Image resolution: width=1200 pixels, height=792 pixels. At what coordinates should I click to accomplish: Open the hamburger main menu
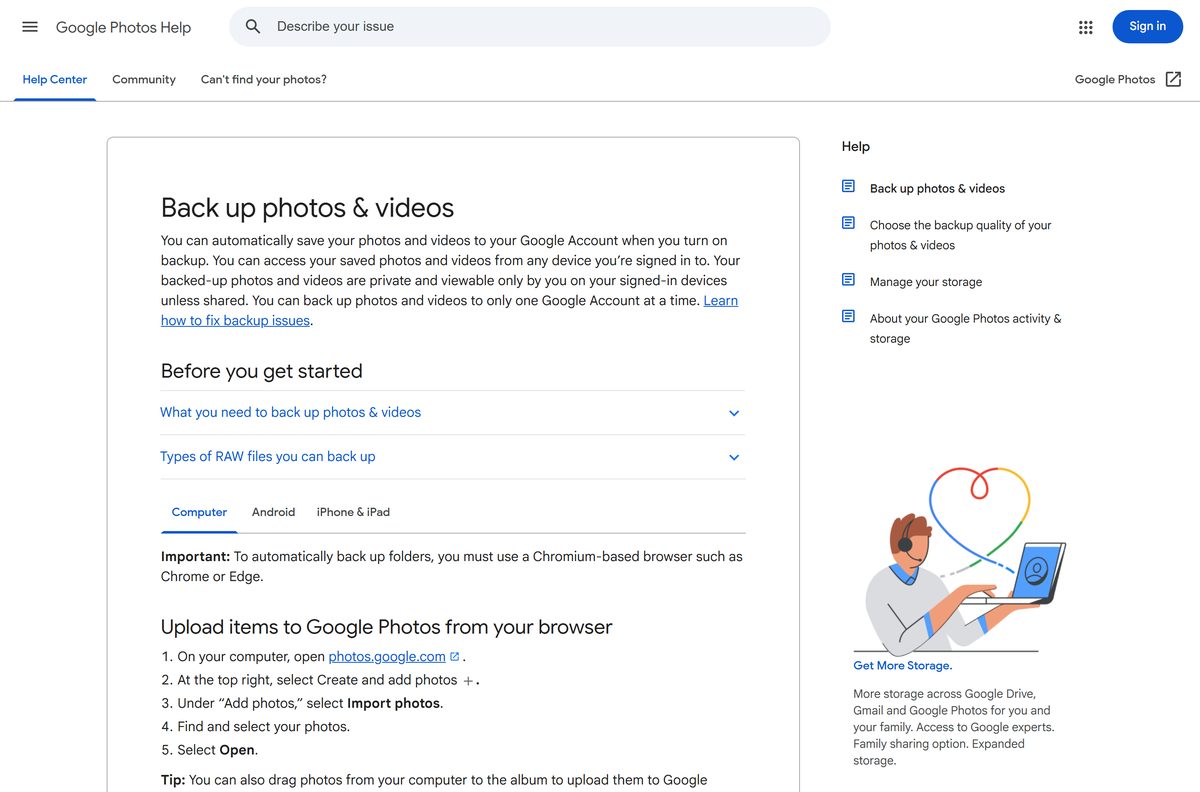(x=30, y=27)
